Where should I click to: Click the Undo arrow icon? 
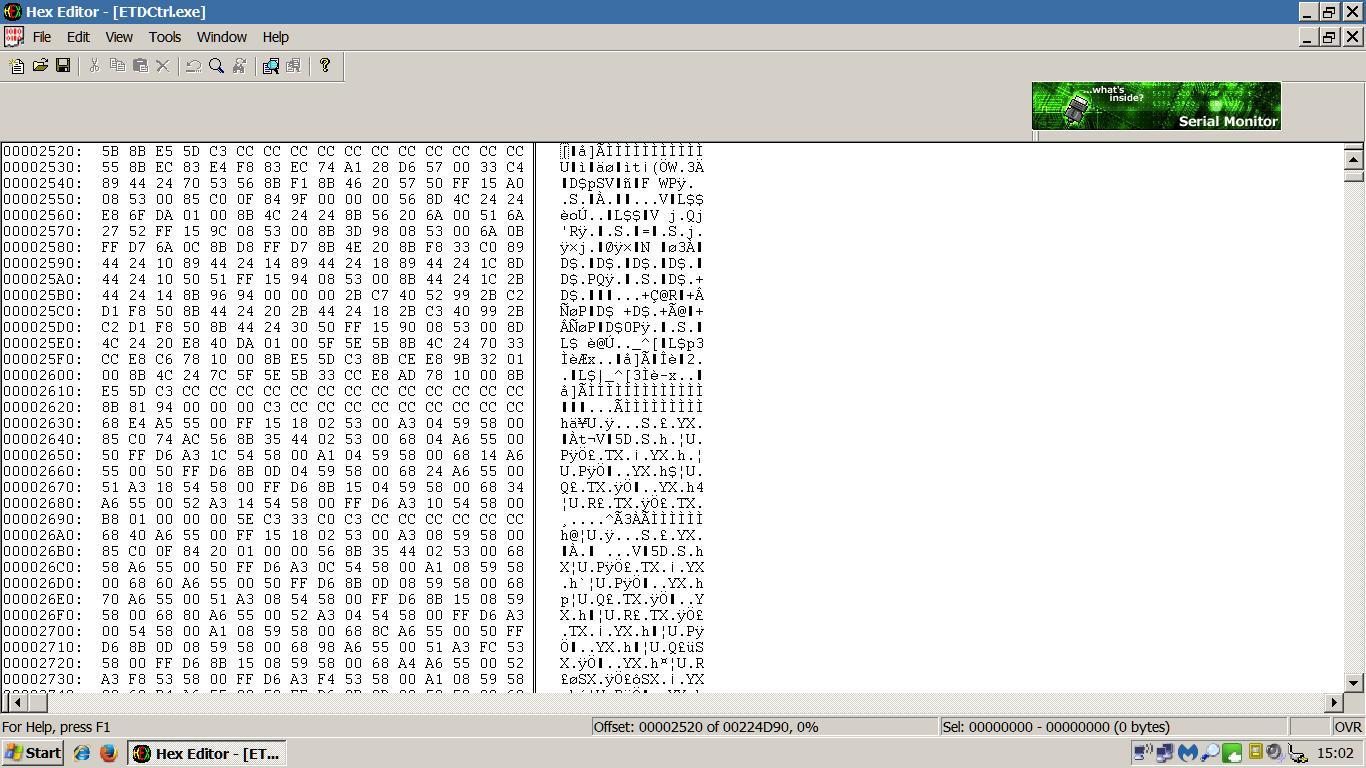(194, 66)
